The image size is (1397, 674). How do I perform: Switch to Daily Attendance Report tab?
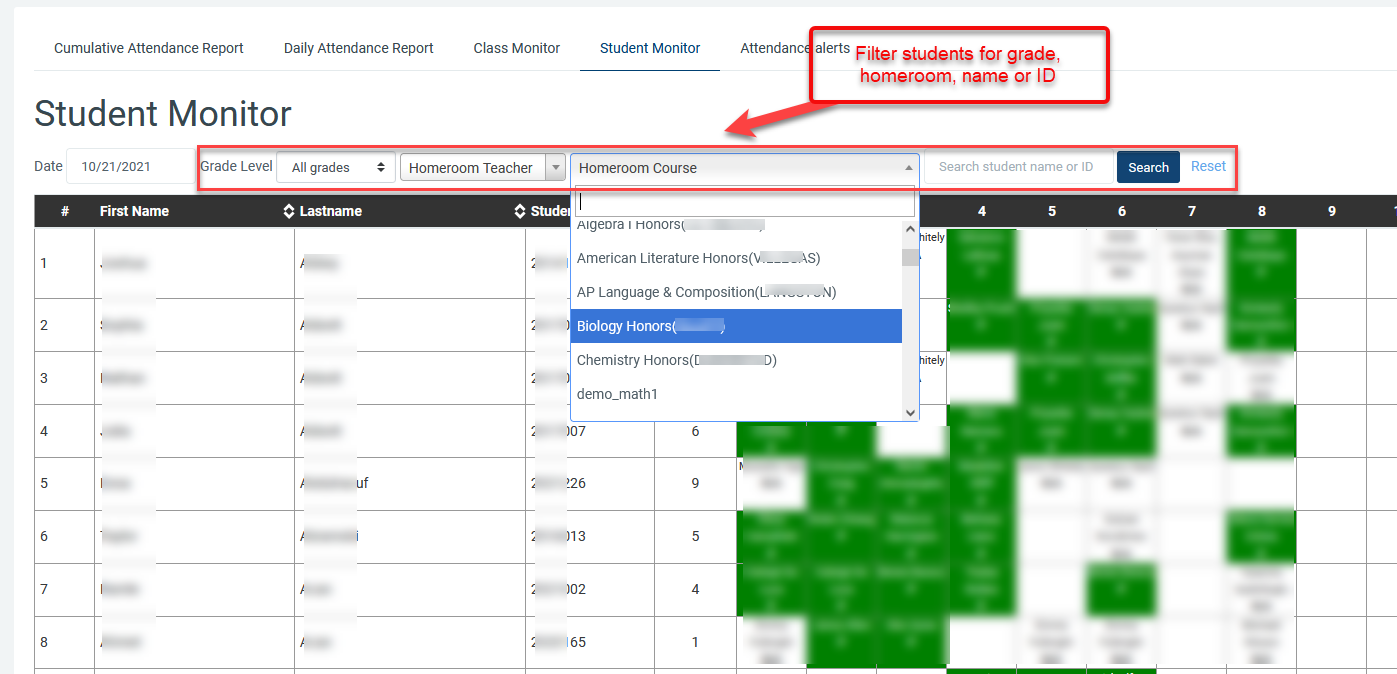coord(358,48)
